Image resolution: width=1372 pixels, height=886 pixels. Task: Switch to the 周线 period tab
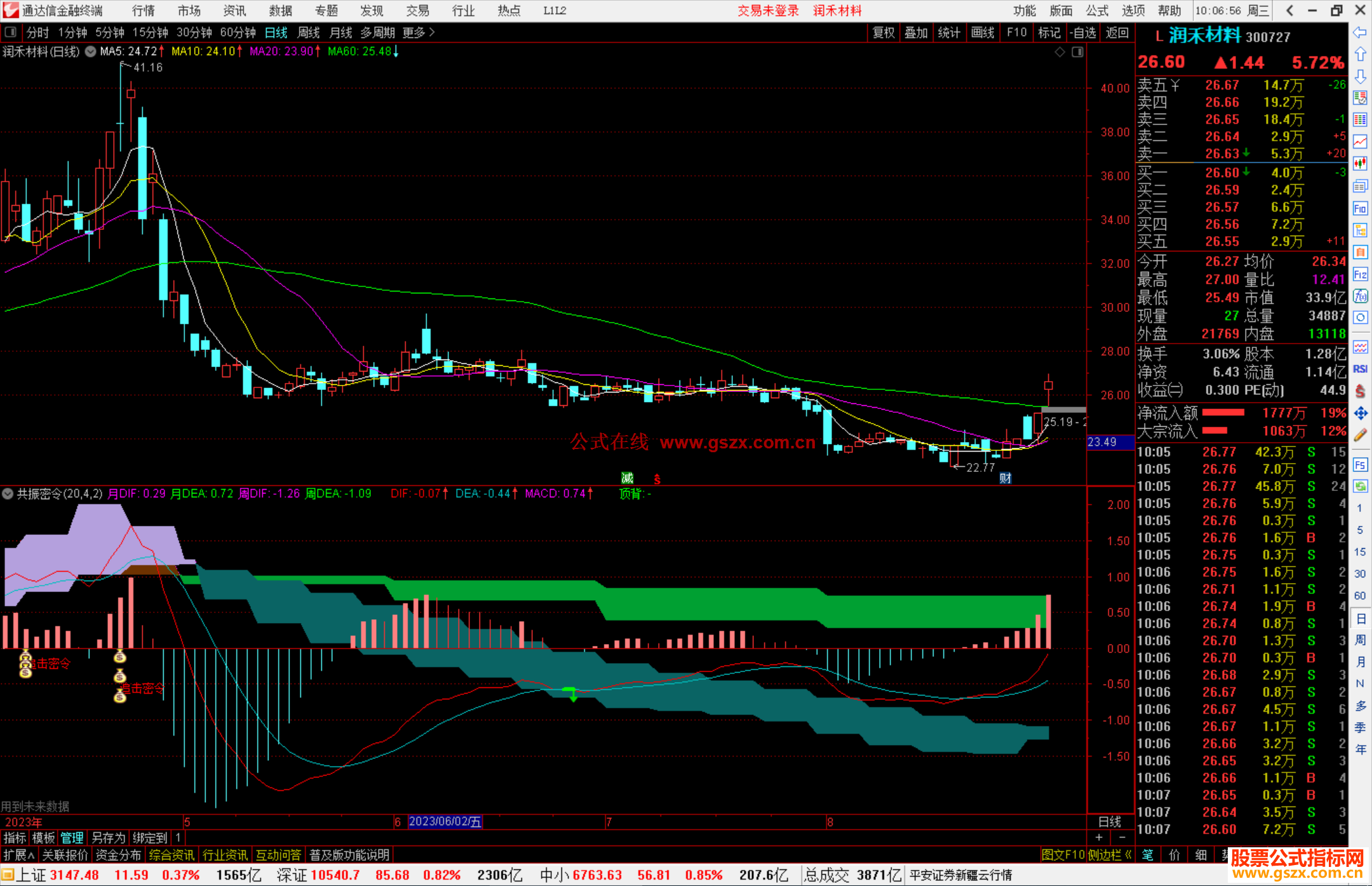click(309, 32)
